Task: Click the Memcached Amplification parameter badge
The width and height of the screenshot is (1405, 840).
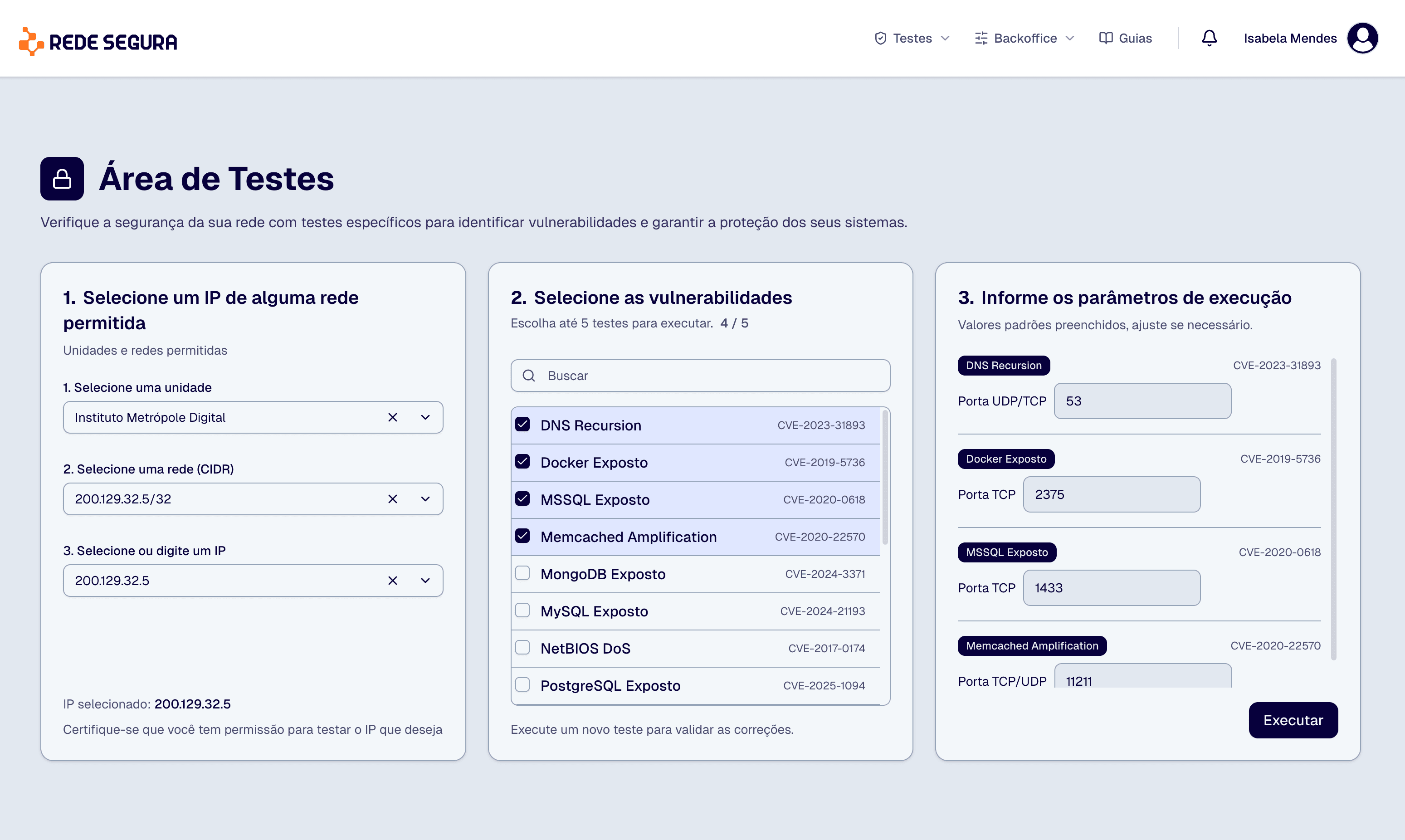Action: point(1032,646)
